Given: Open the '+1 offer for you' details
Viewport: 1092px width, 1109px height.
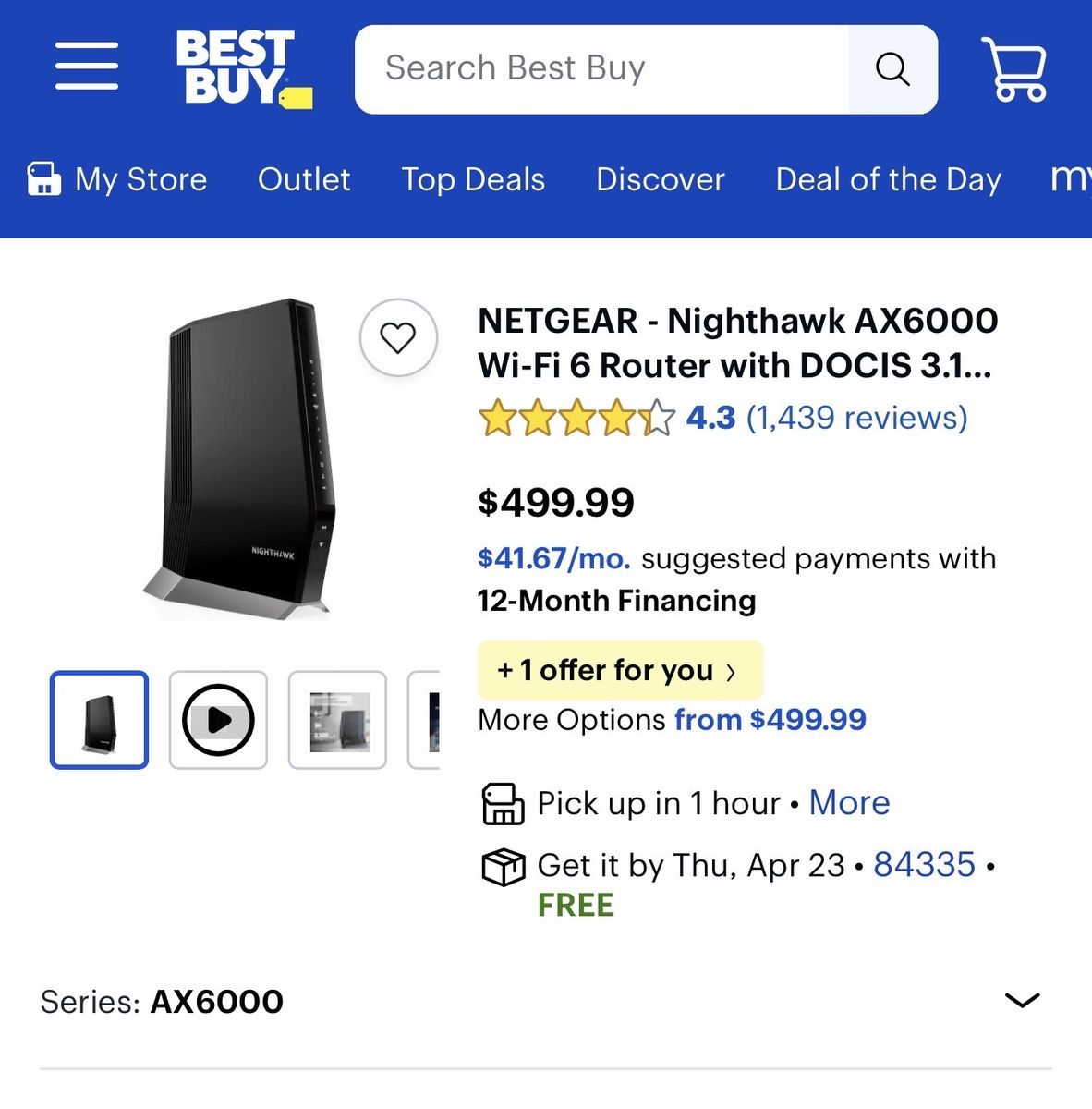Looking at the screenshot, I should 618,670.
